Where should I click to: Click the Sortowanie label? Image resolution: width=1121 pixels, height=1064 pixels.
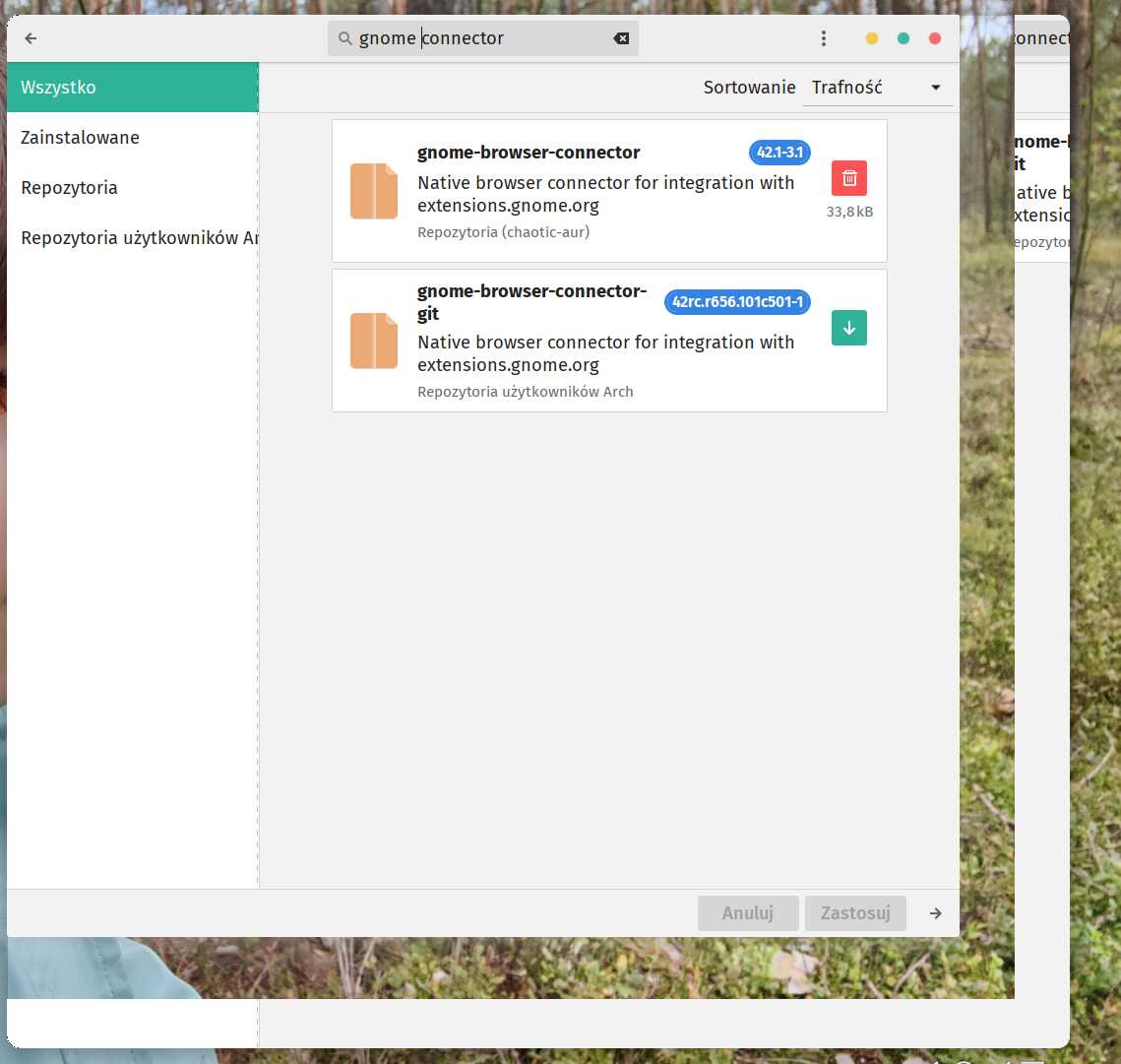tap(749, 88)
